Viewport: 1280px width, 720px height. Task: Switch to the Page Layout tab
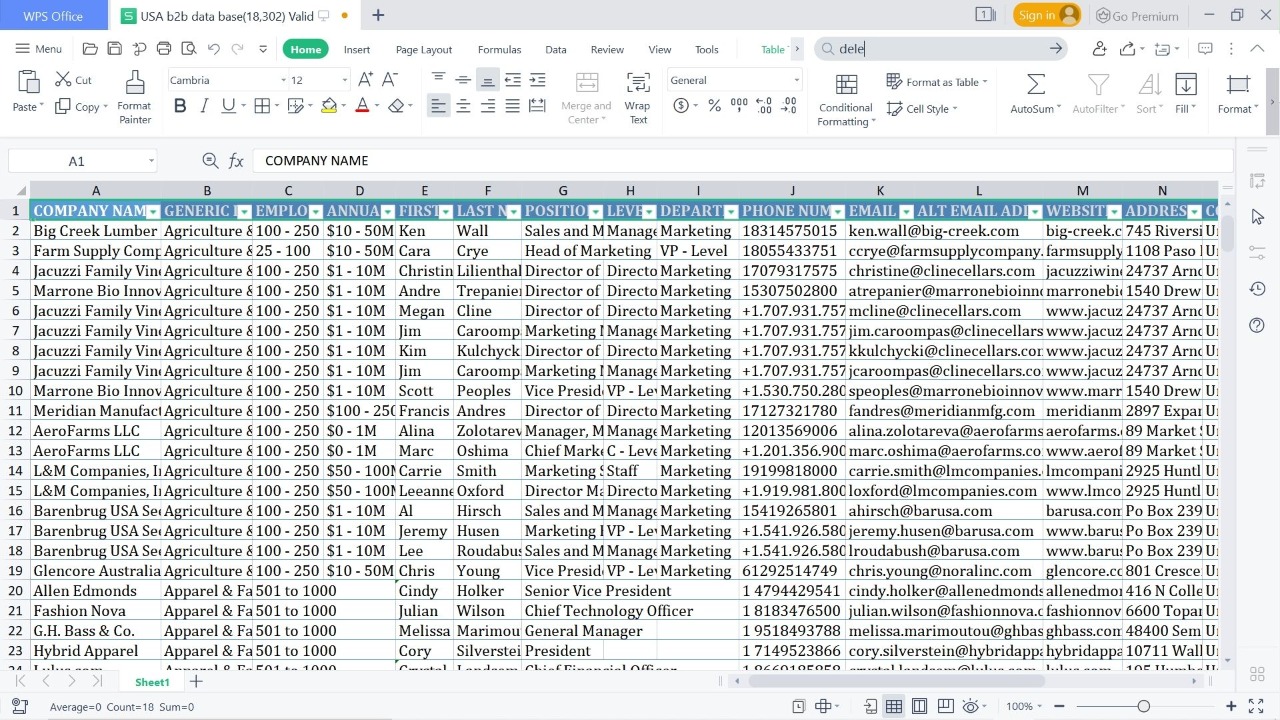click(x=424, y=49)
